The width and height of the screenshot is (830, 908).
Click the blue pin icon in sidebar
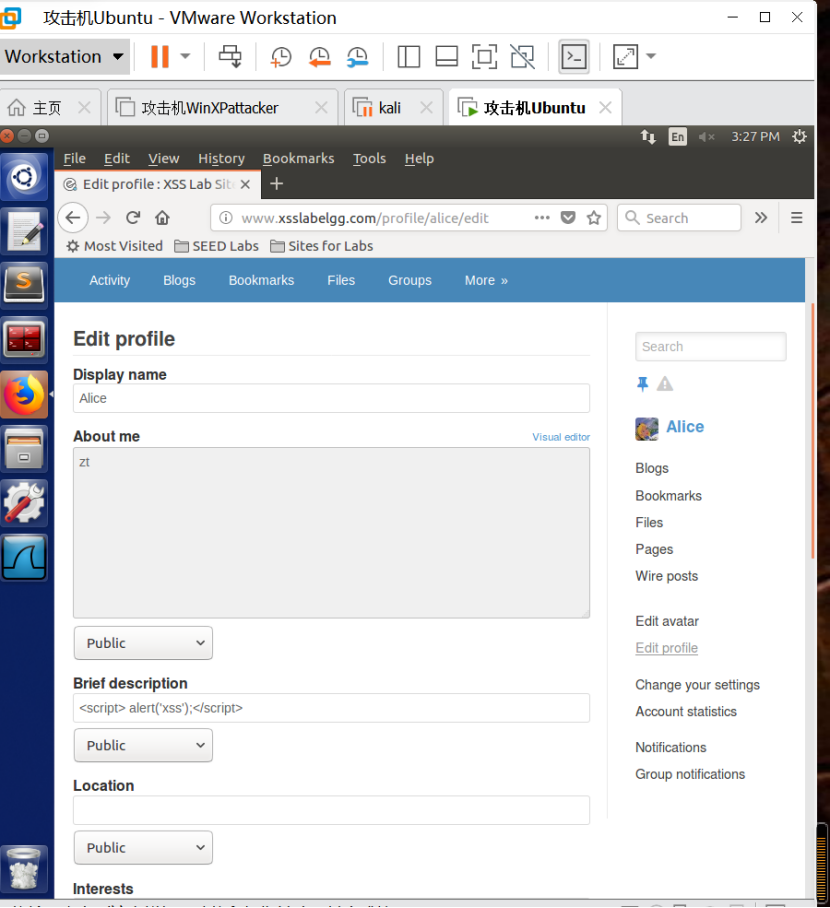pyautogui.click(x=642, y=384)
